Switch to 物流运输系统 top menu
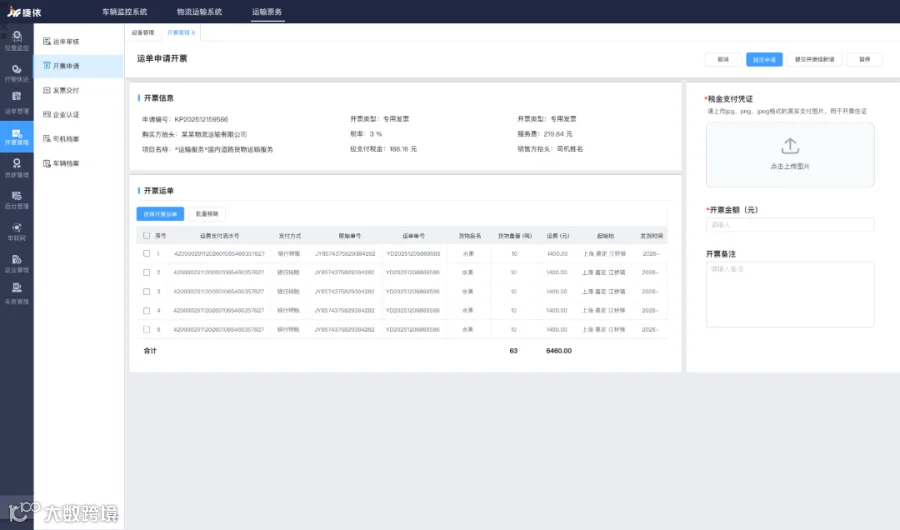The image size is (900, 530). point(199,11)
